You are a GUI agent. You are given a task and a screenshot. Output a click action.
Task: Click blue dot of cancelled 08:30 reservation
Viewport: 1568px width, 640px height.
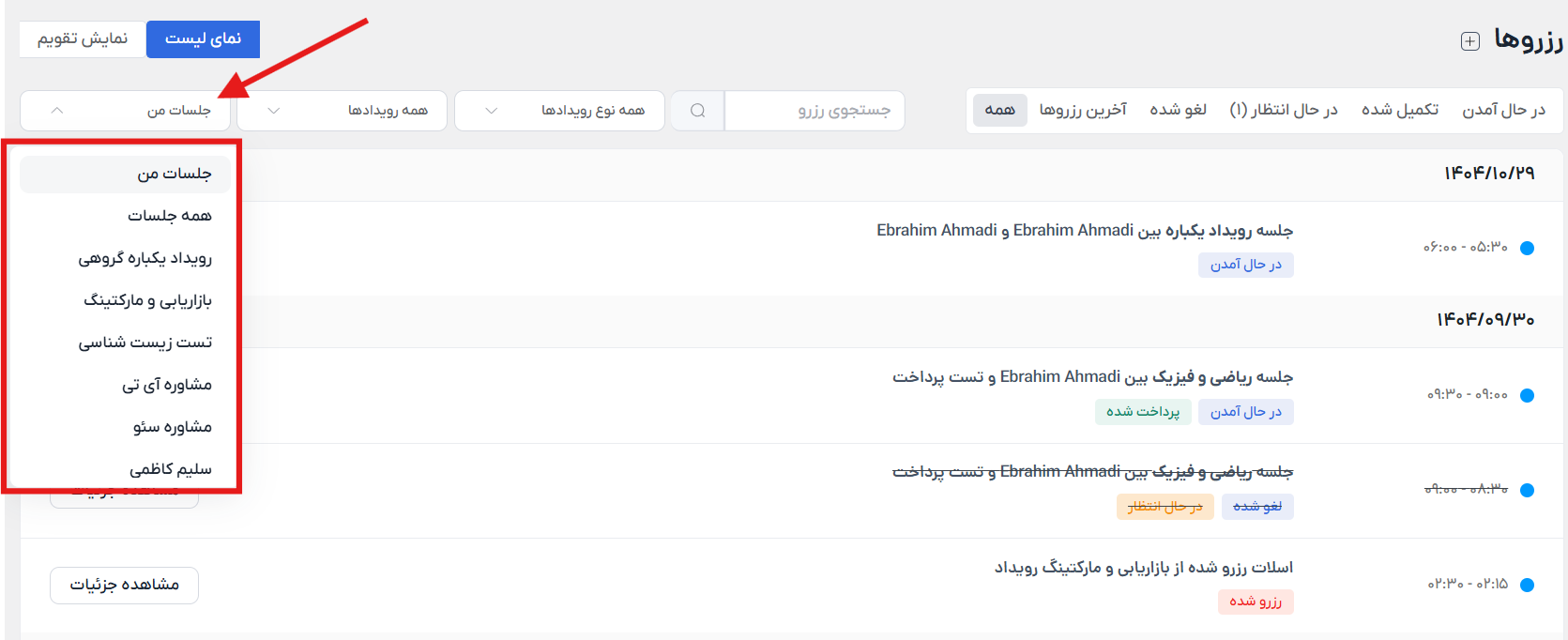pos(1527,490)
